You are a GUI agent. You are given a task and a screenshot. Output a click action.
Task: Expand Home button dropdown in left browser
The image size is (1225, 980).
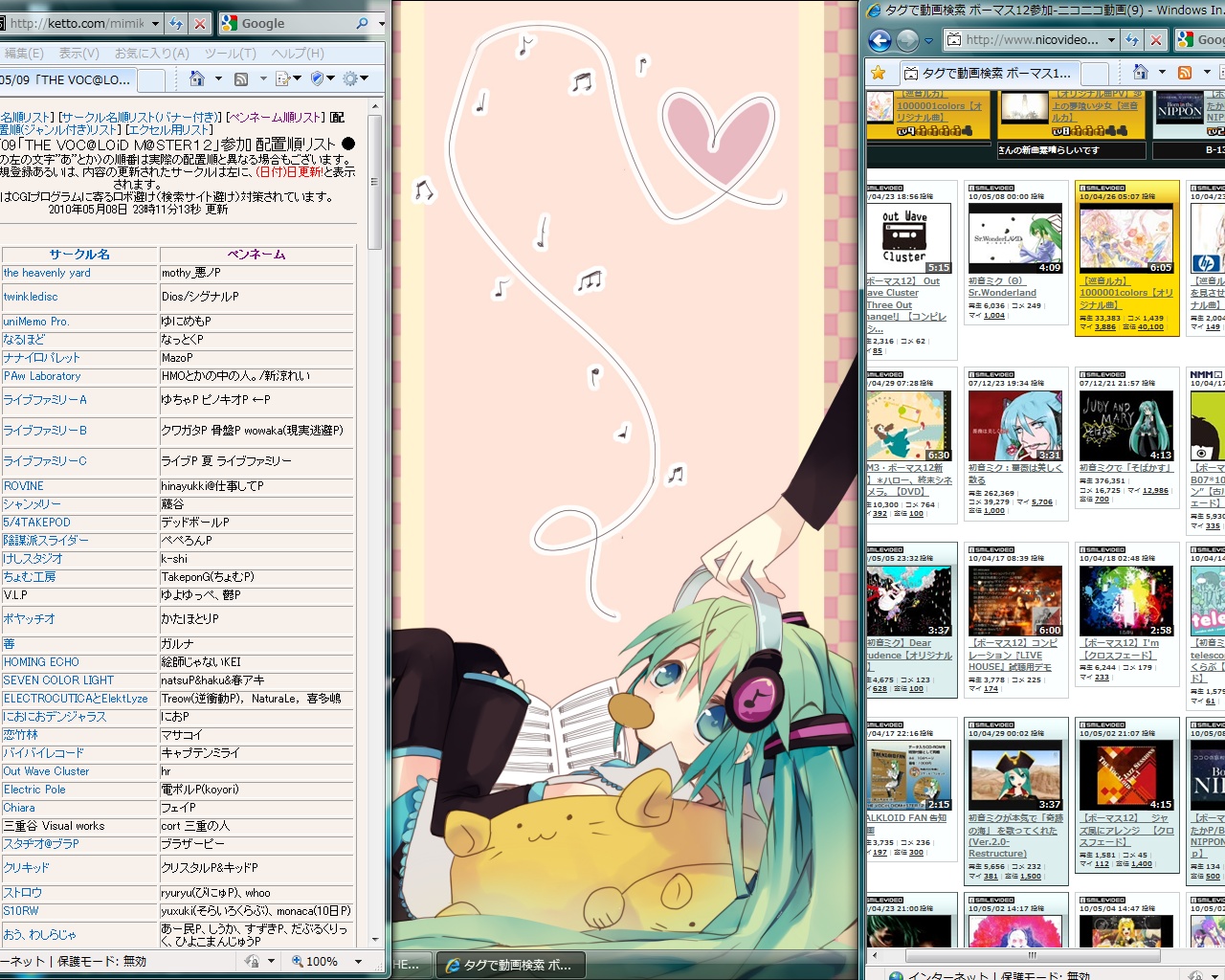(x=218, y=78)
